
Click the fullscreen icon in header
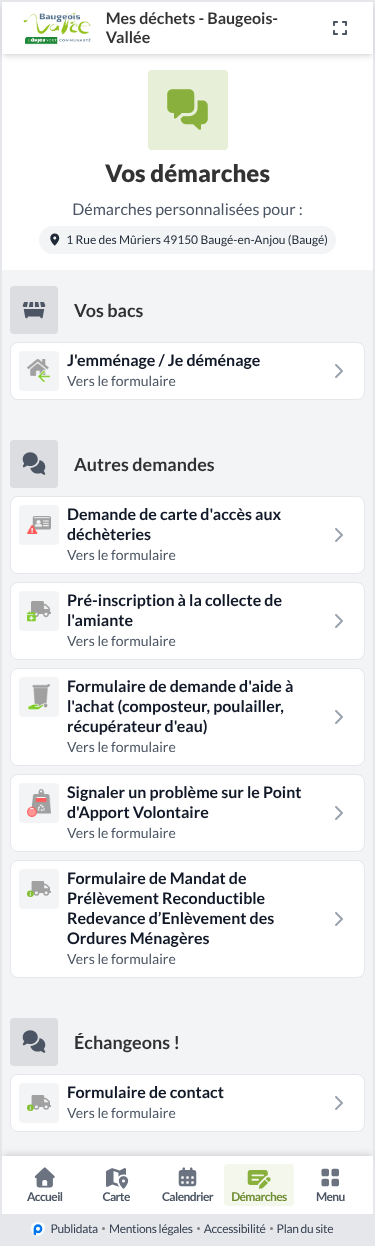pyautogui.click(x=340, y=28)
